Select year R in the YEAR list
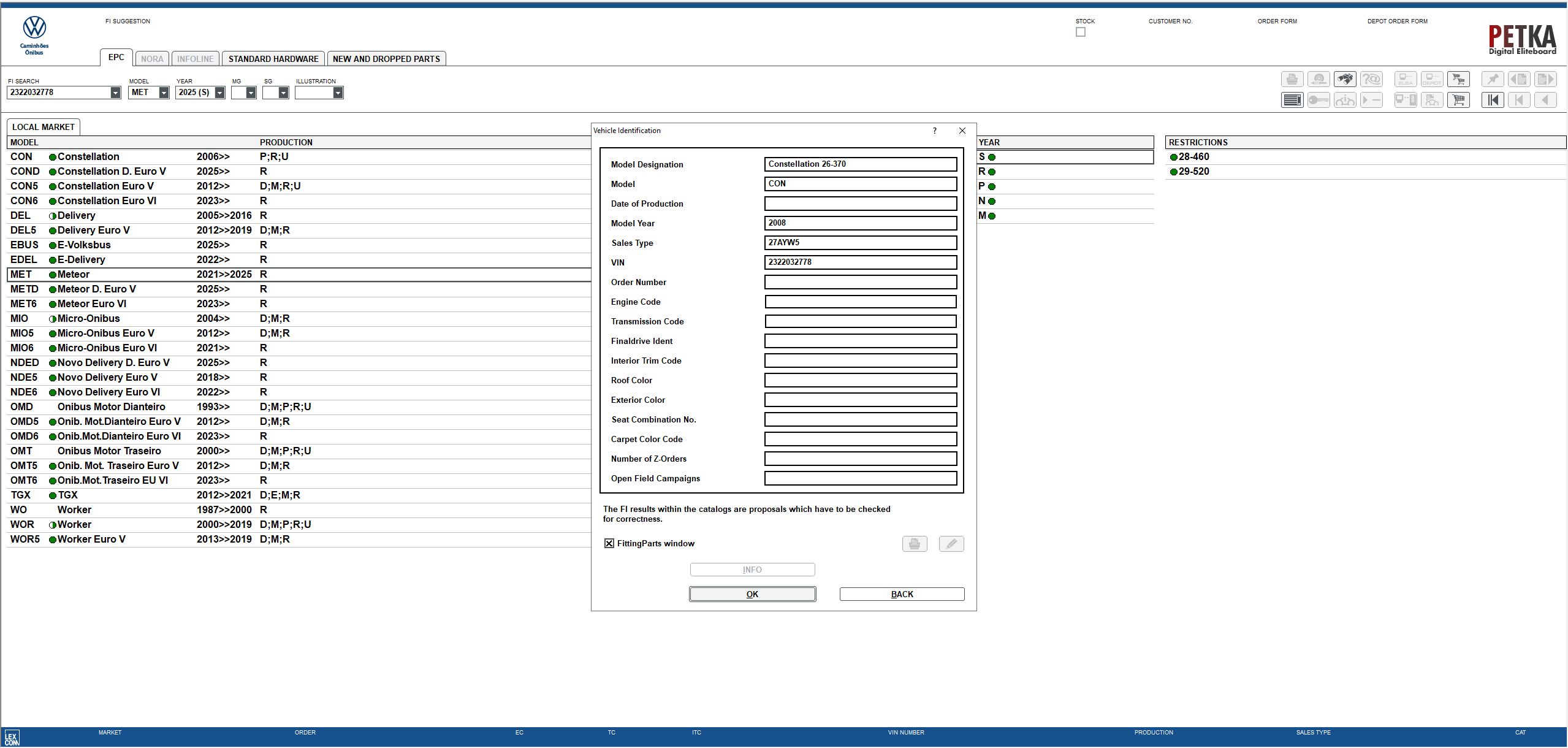The image size is (1568, 748). pos(1065,172)
